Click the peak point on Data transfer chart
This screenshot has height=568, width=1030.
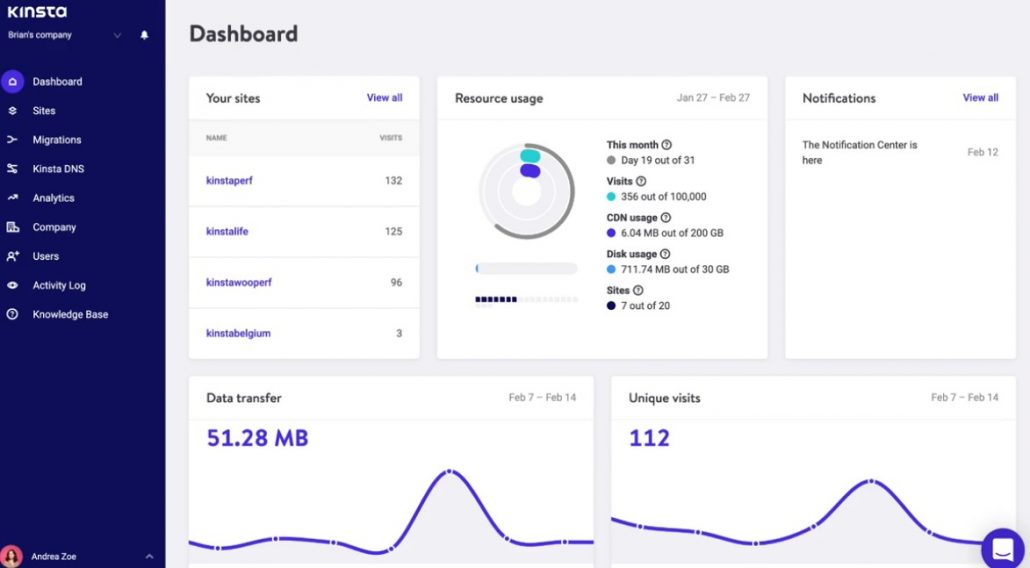click(x=449, y=471)
